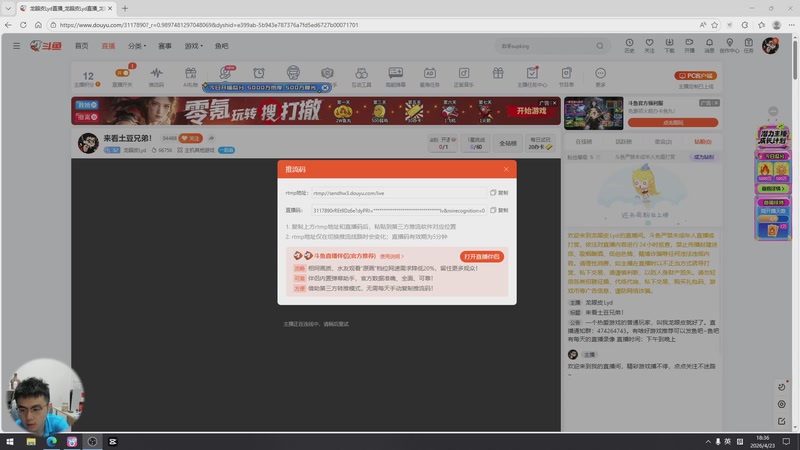
Task: Open the AI礼物 gift tool
Action: (x=190, y=77)
